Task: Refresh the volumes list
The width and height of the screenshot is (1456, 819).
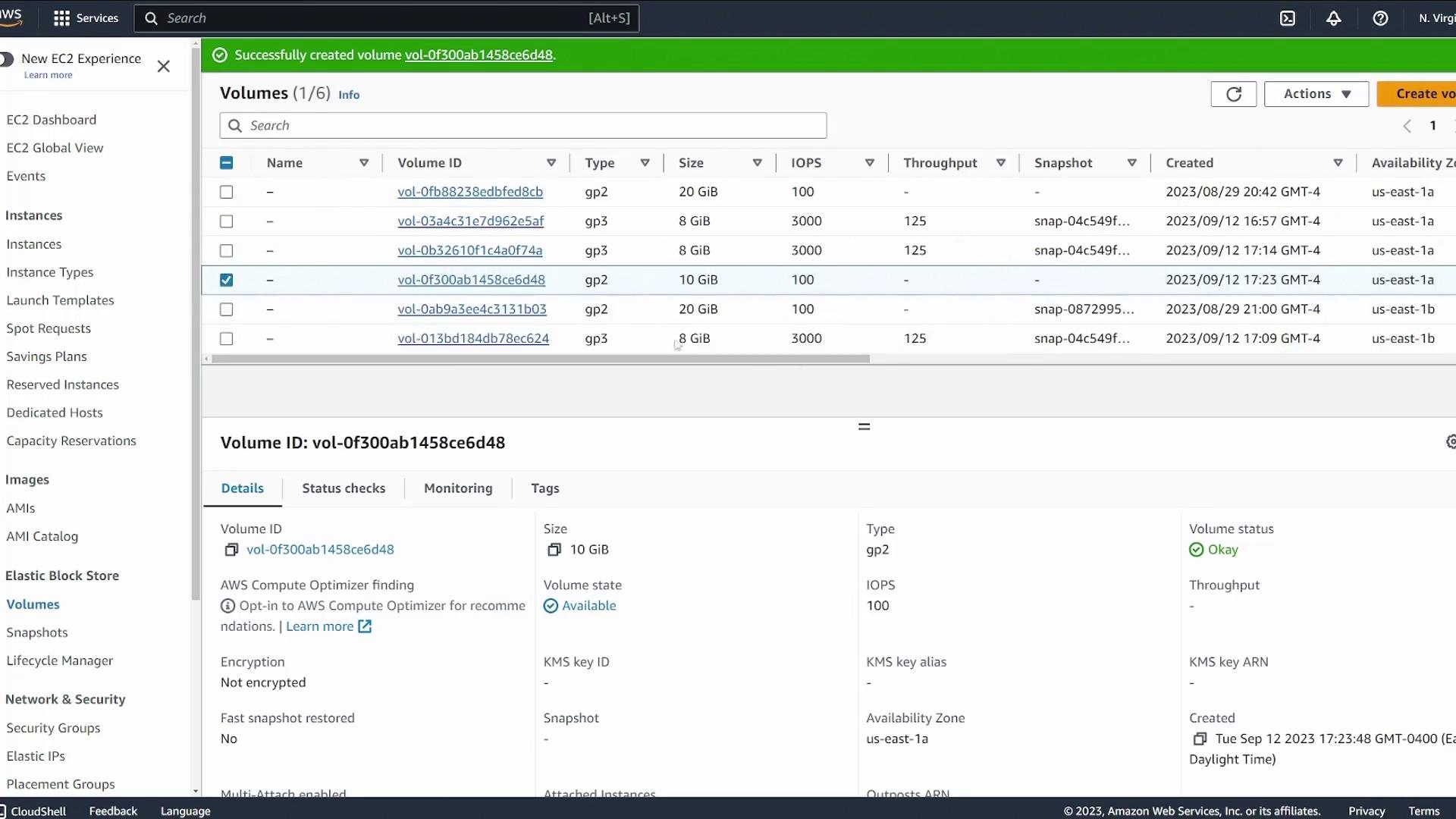Action: coord(1233,94)
